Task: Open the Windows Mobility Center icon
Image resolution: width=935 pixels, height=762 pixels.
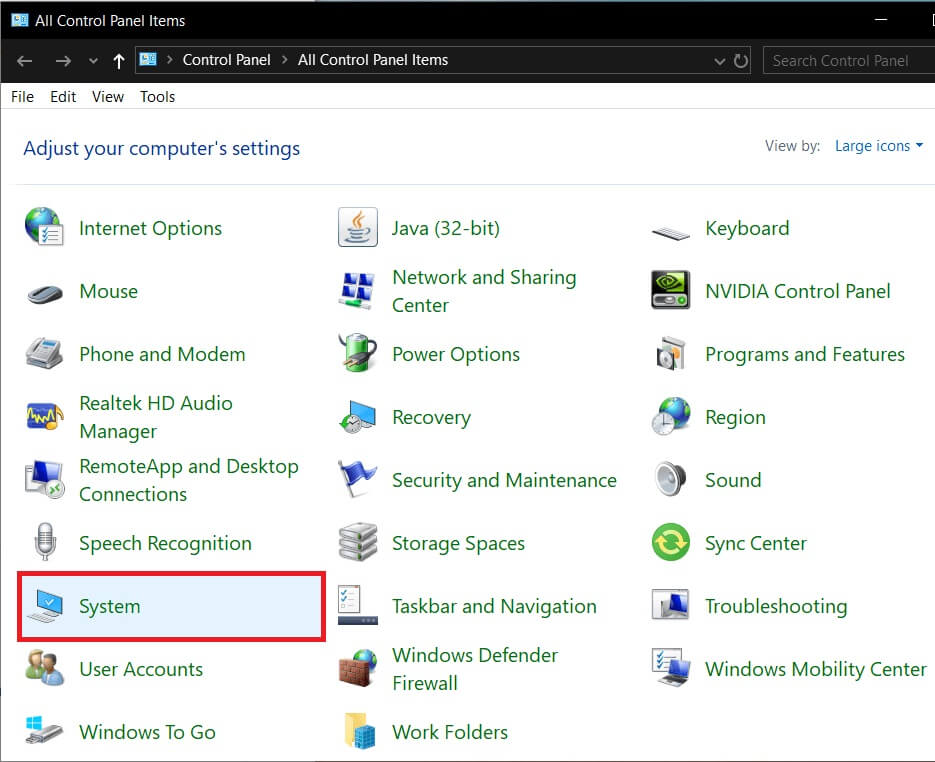Action: pyautogui.click(x=671, y=668)
